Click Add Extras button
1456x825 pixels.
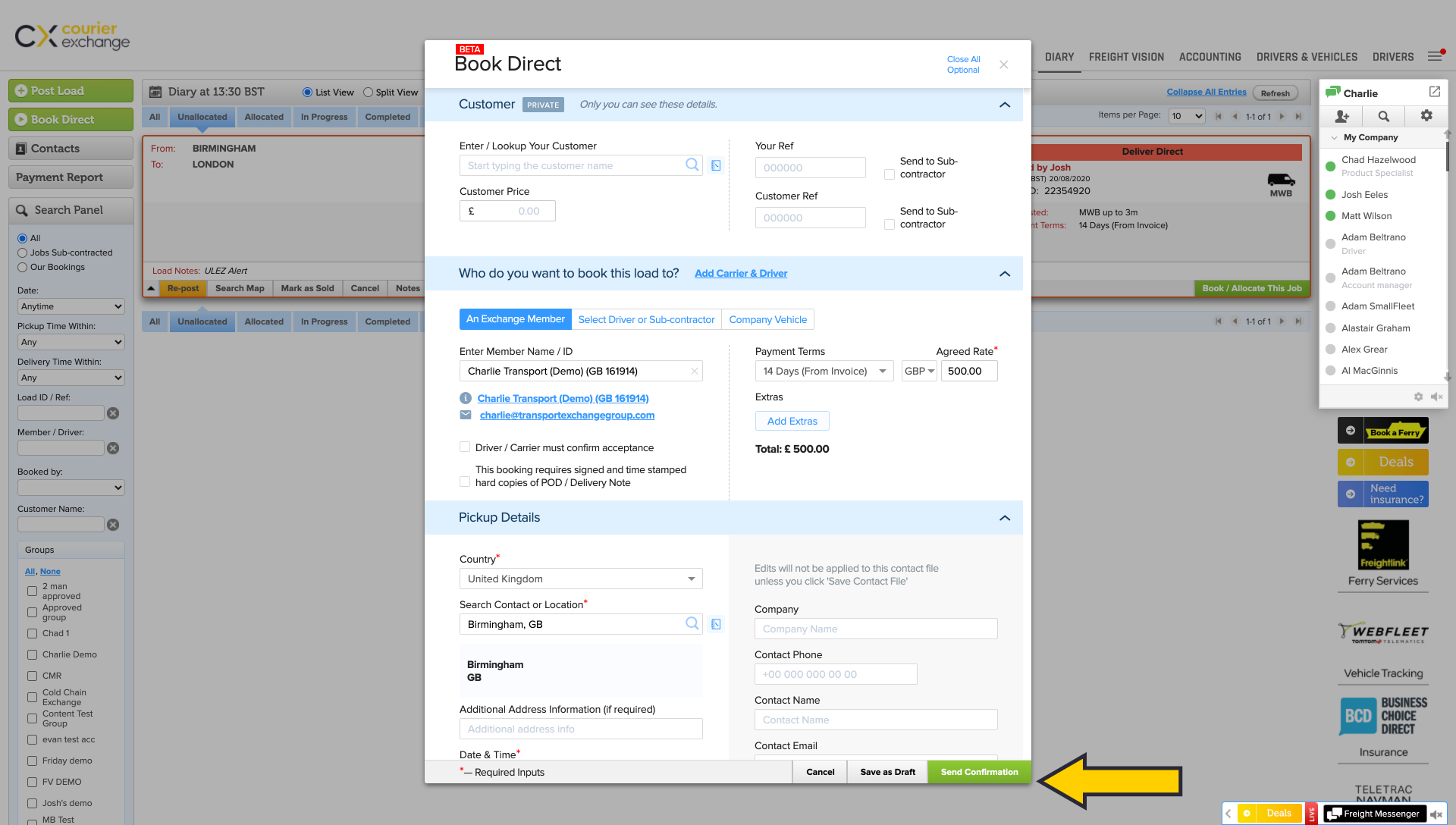792,421
